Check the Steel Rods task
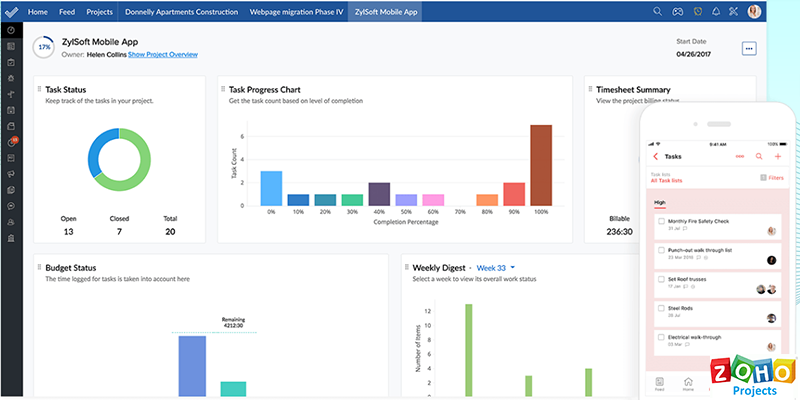 click(661, 308)
